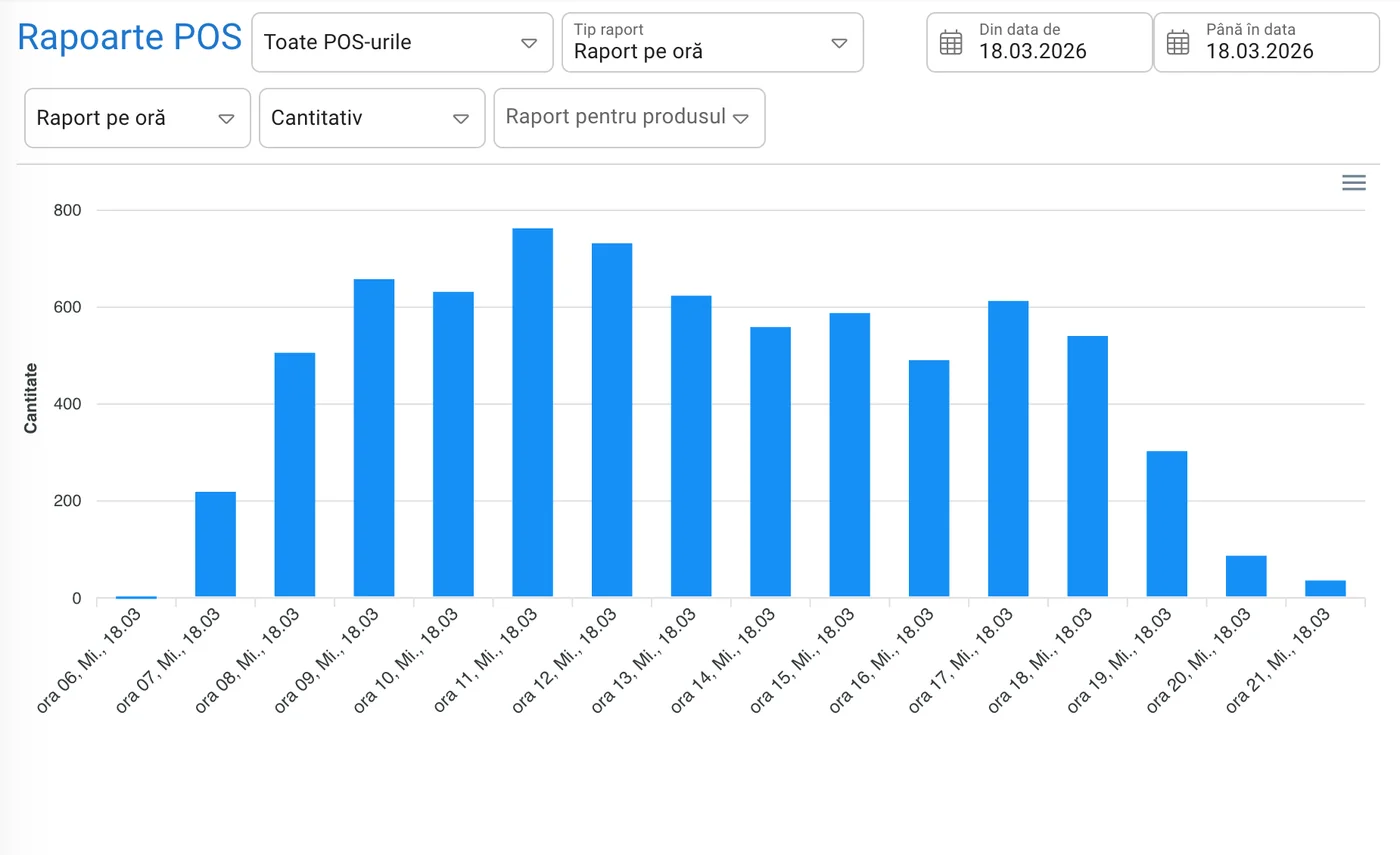Expand the 'Toate POS-urile' dropdown arrow
This screenshot has height=855, width=1400.
click(x=529, y=43)
